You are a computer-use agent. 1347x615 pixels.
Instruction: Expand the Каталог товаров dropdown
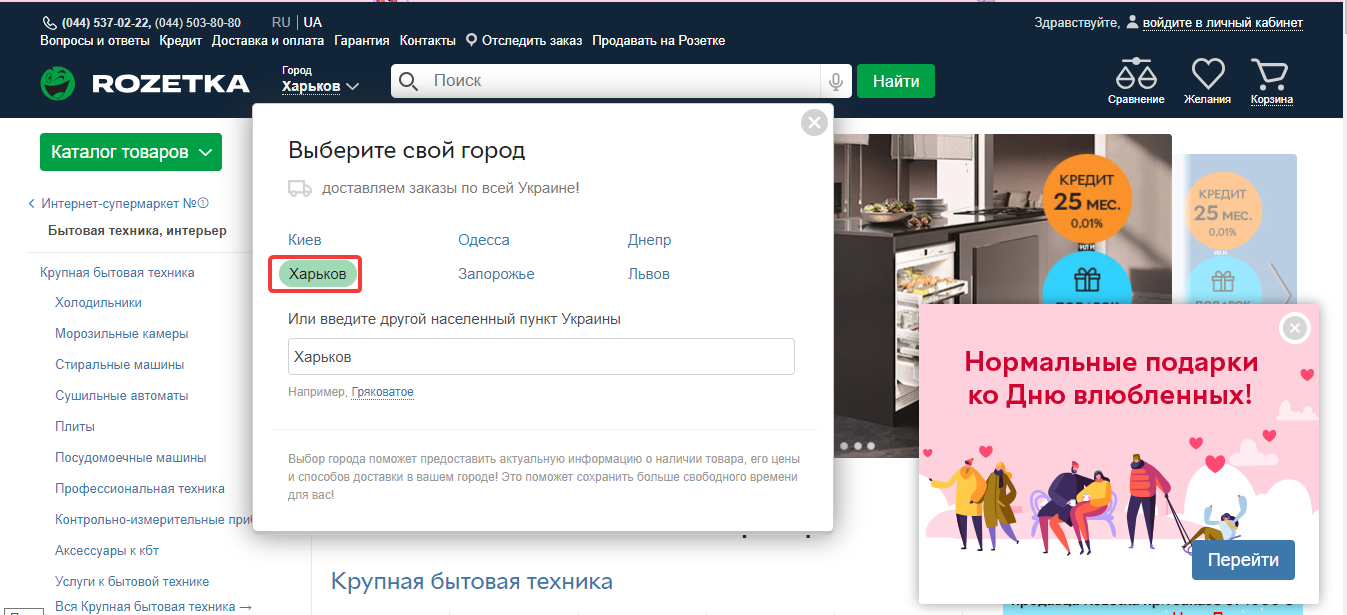click(131, 152)
